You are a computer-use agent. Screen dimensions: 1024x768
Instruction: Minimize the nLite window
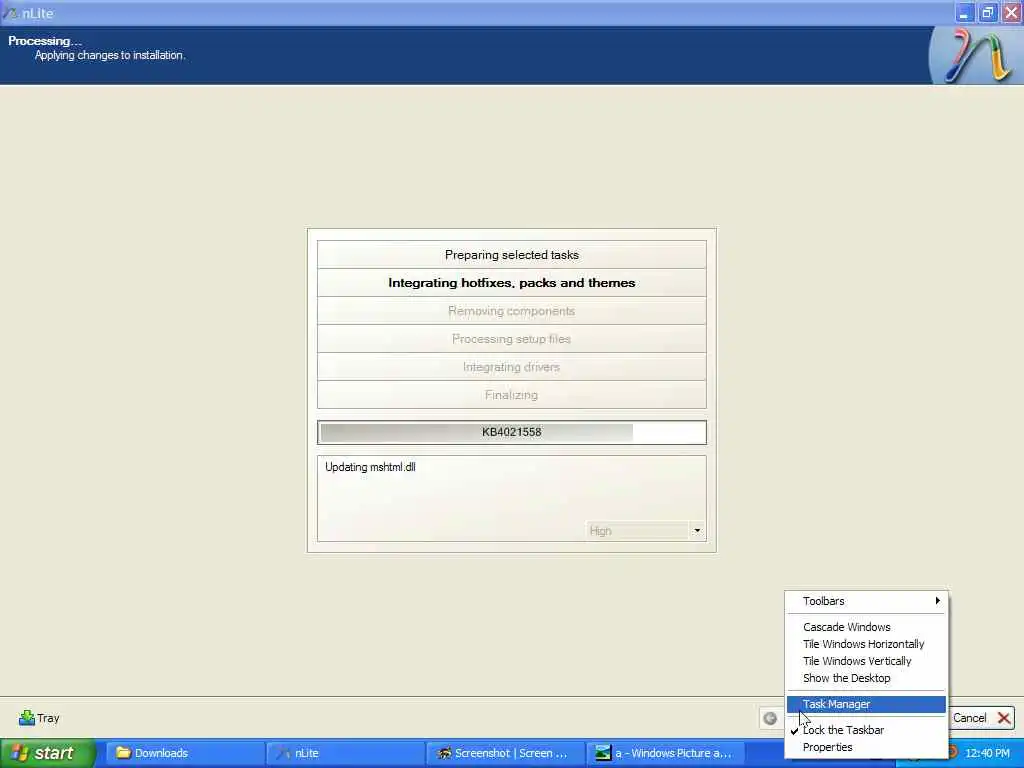click(964, 13)
